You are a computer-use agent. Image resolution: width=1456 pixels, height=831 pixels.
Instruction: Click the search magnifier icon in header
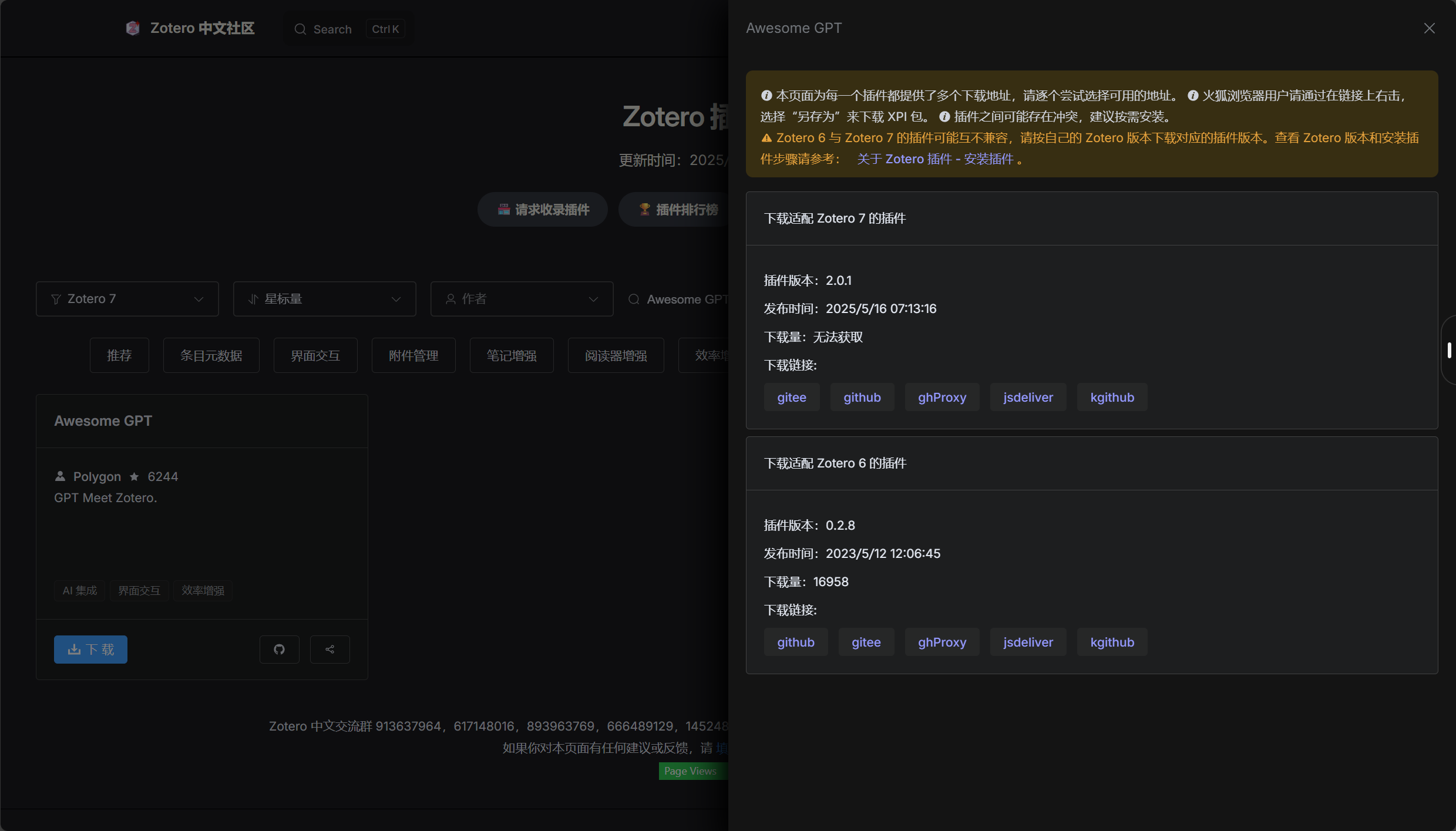pyautogui.click(x=300, y=29)
